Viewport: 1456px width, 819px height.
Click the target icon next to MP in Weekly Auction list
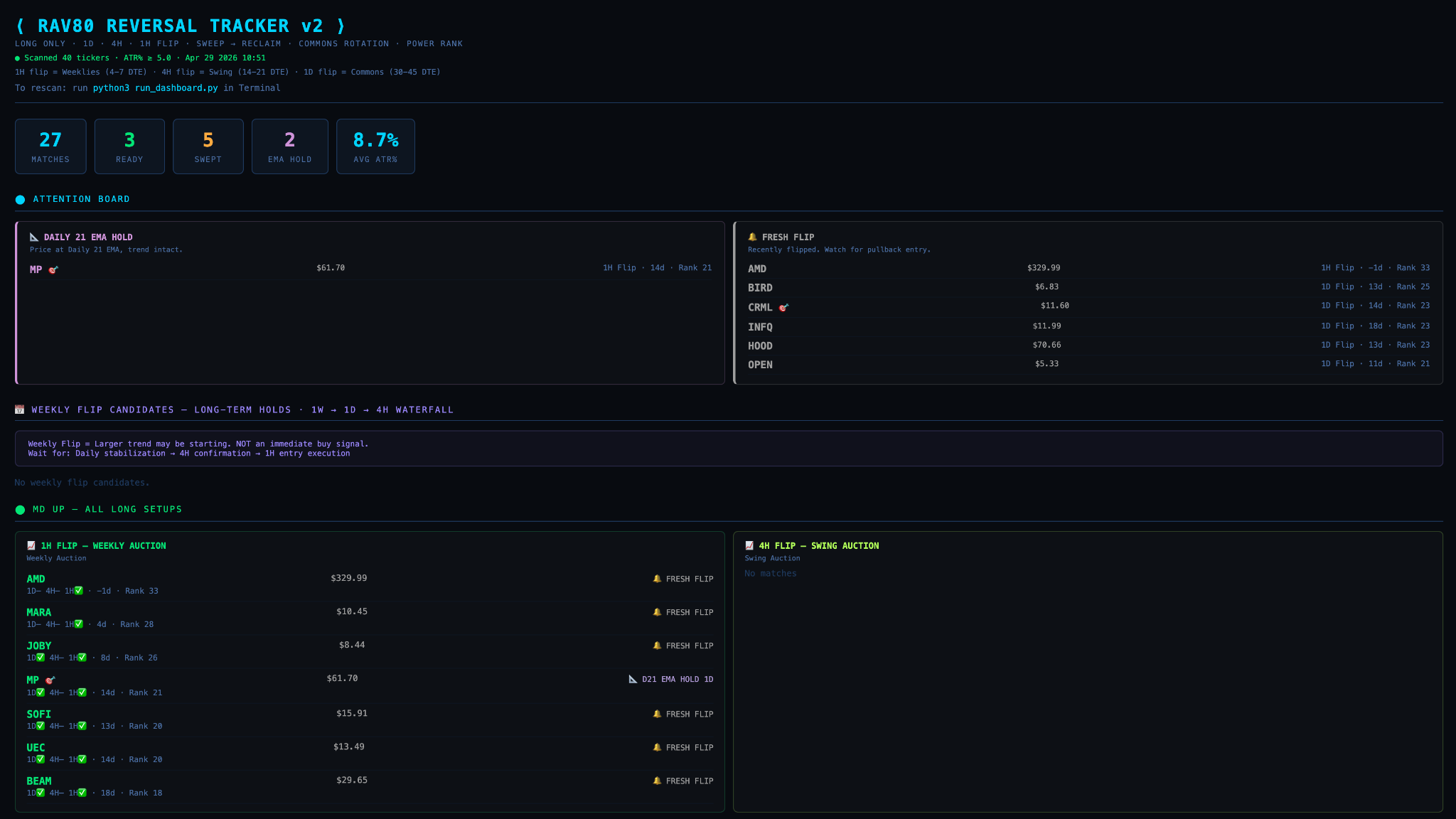click(x=50, y=680)
